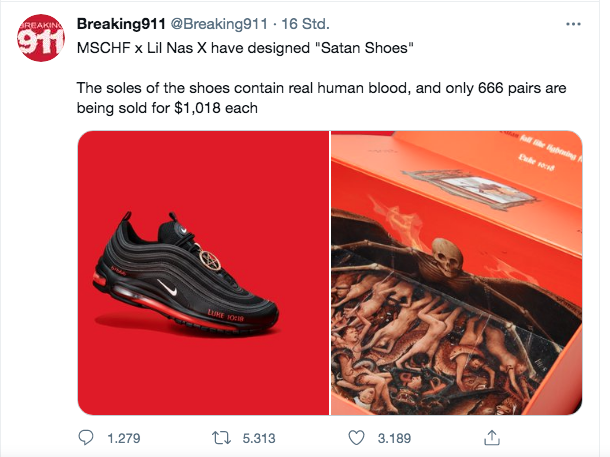610x457 pixels.
Task: Open the share upload icon
Action: click(492, 438)
